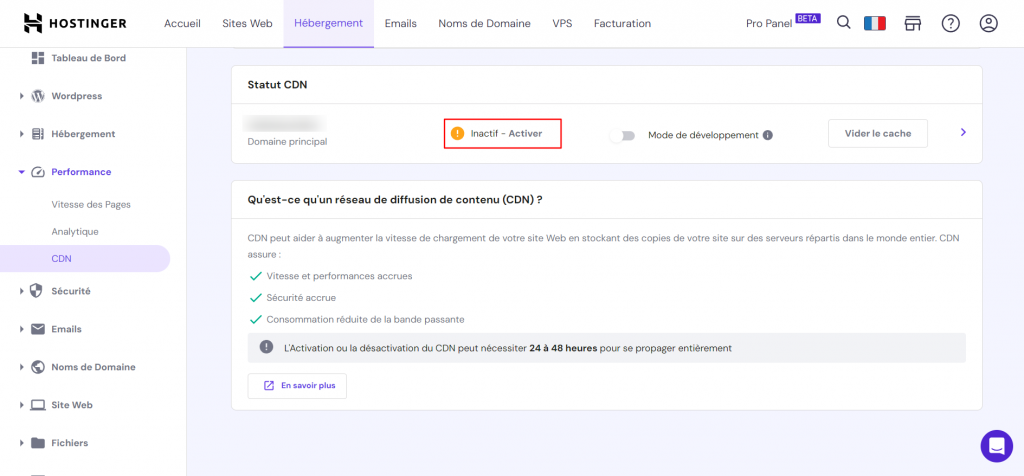This screenshot has height=476, width=1024.
Task: Click the Vitesse et performances accrues line
Action: 340,276
